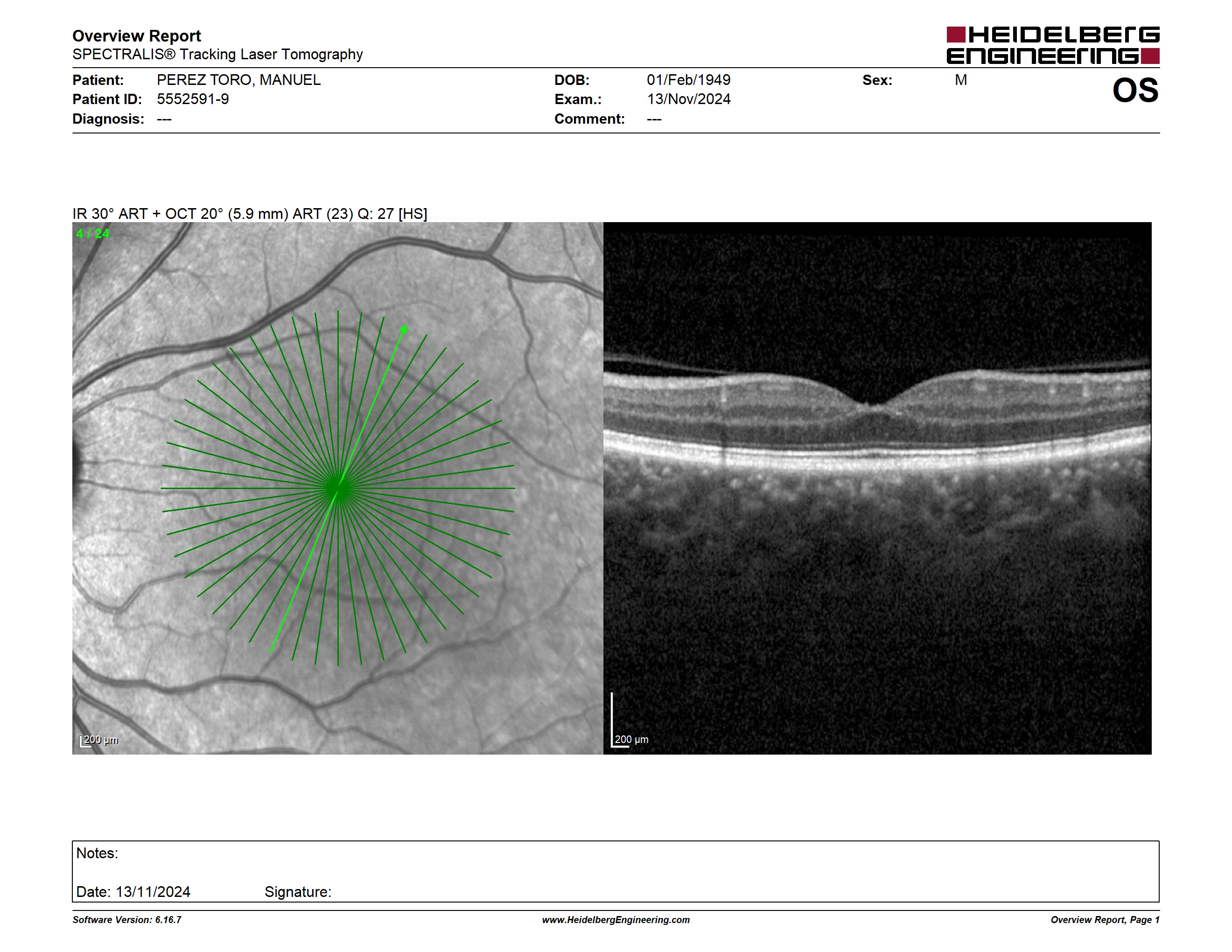Click the green arrowhead of highlighted scan line
Screen dimensions: 1232x952
(404, 329)
